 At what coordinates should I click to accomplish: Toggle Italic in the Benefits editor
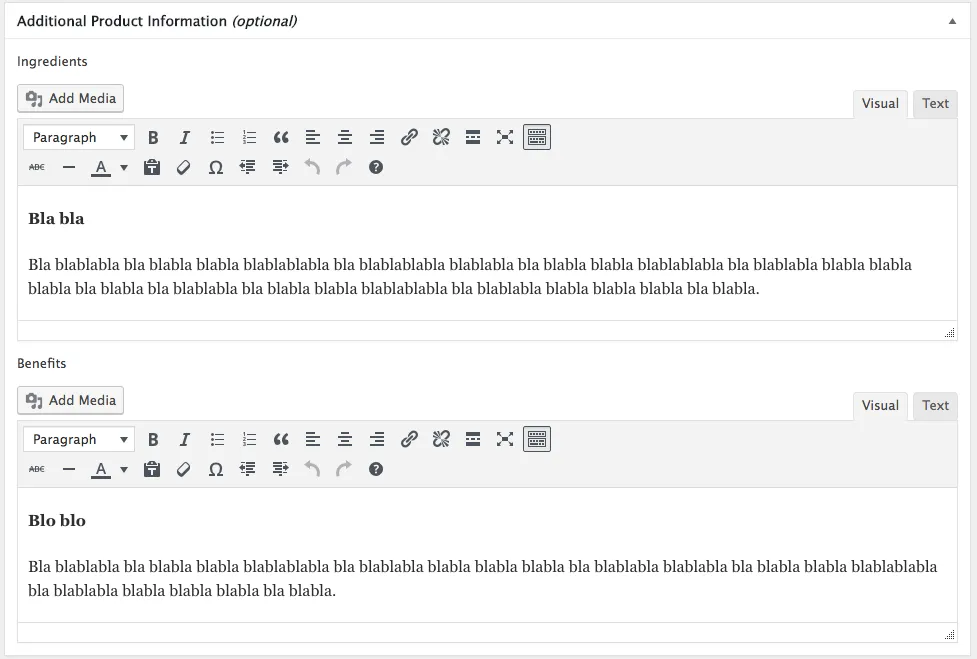coord(185,440)
